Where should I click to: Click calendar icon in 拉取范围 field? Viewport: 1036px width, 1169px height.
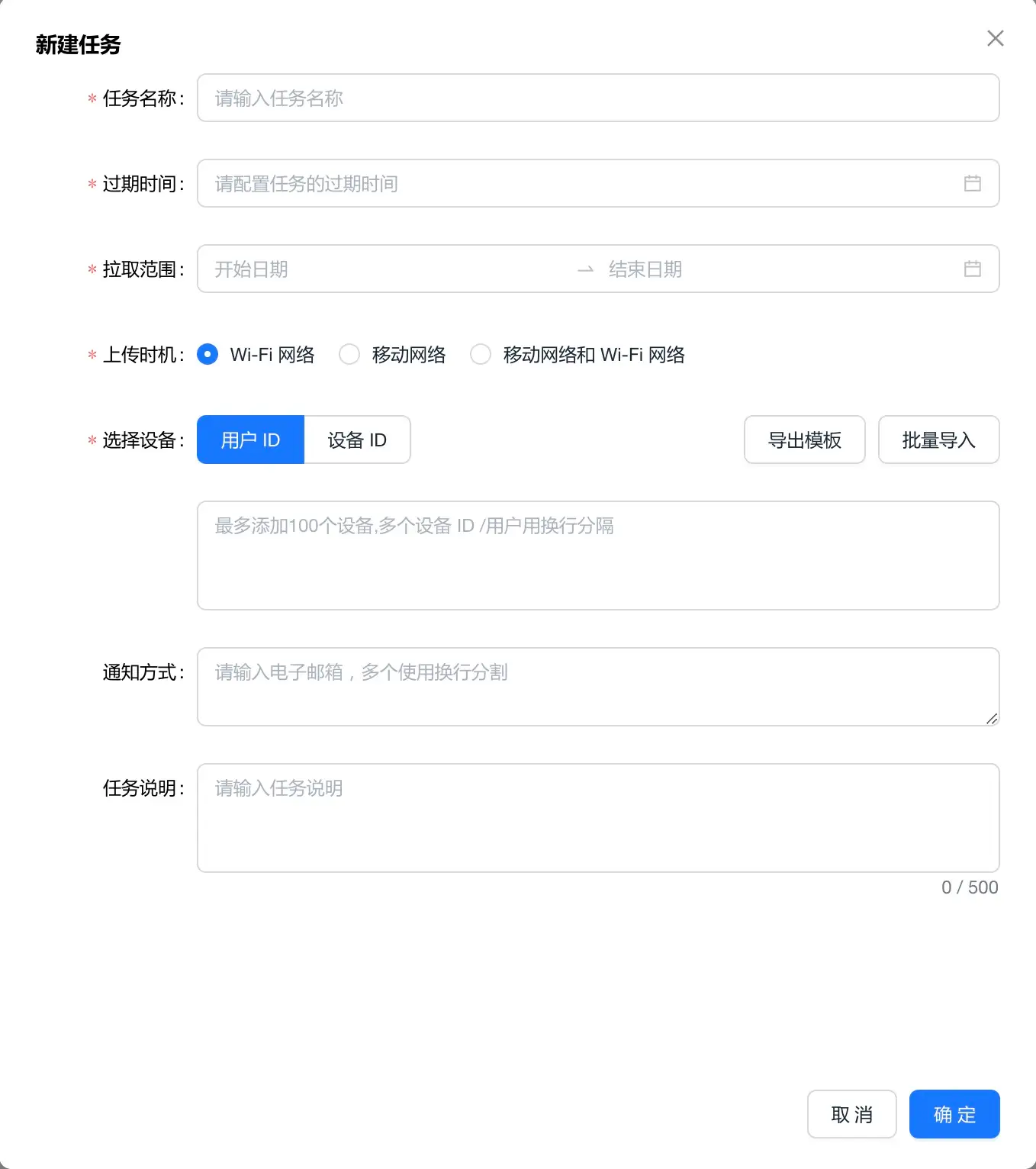point(972,269)
